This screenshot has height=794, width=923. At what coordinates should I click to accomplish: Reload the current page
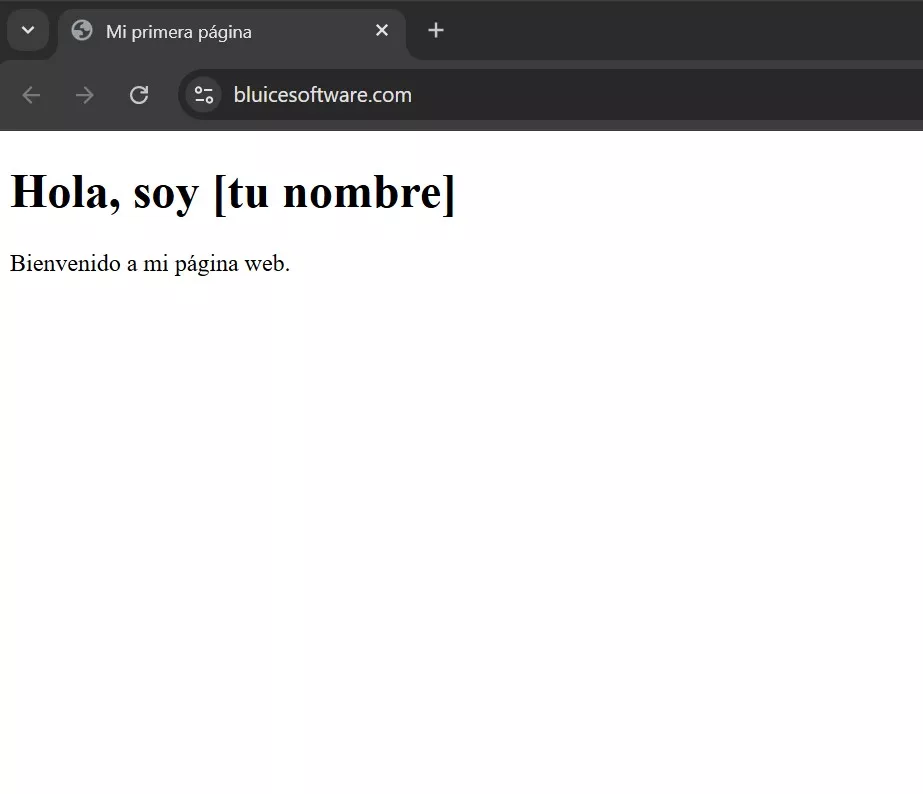[139, 95]
